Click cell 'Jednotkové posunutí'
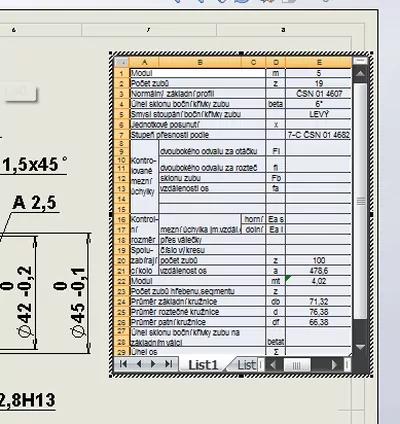Screen dimensions: 400x424 (197, 125)
